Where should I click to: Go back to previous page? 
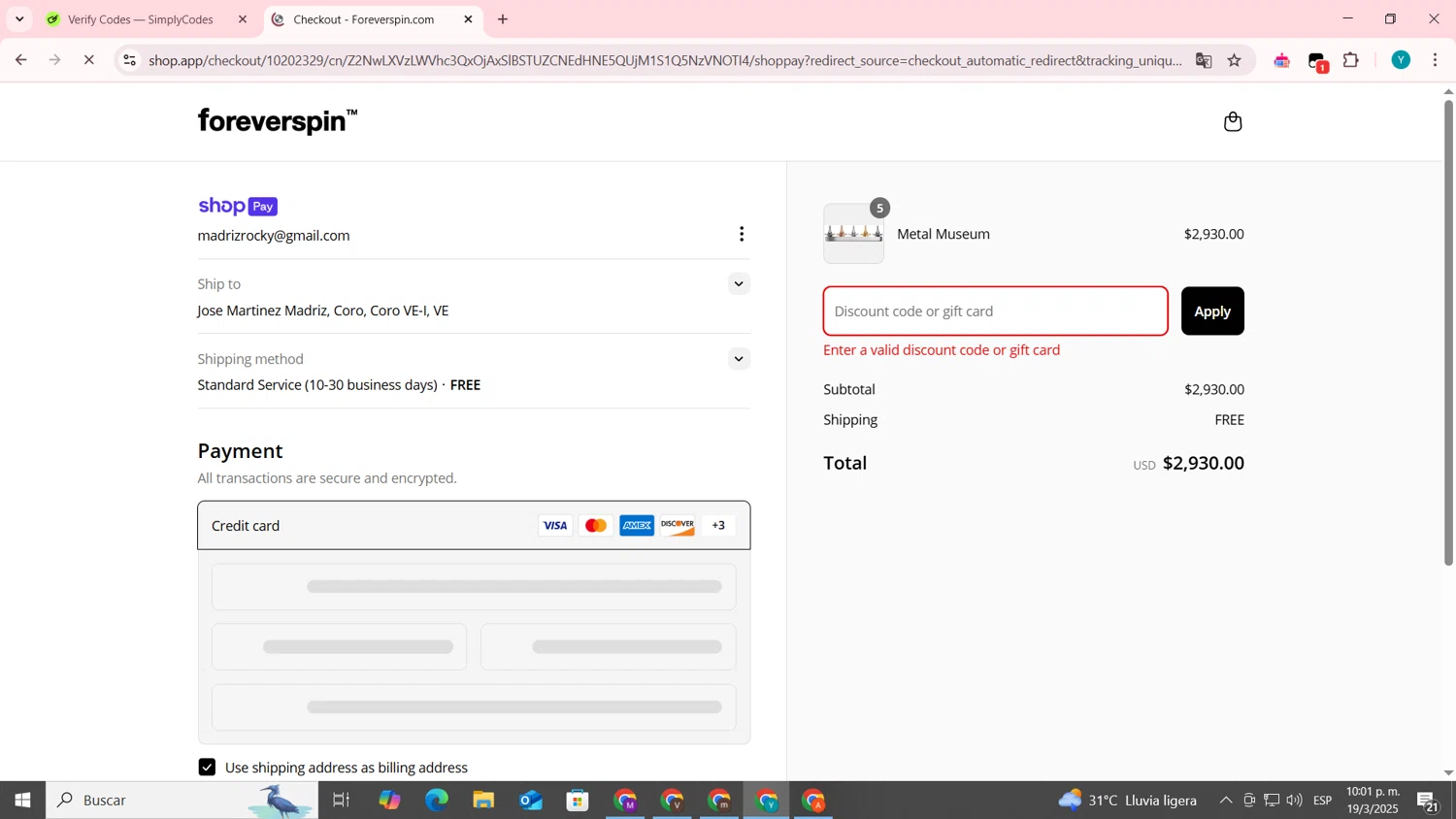(20, 60)
